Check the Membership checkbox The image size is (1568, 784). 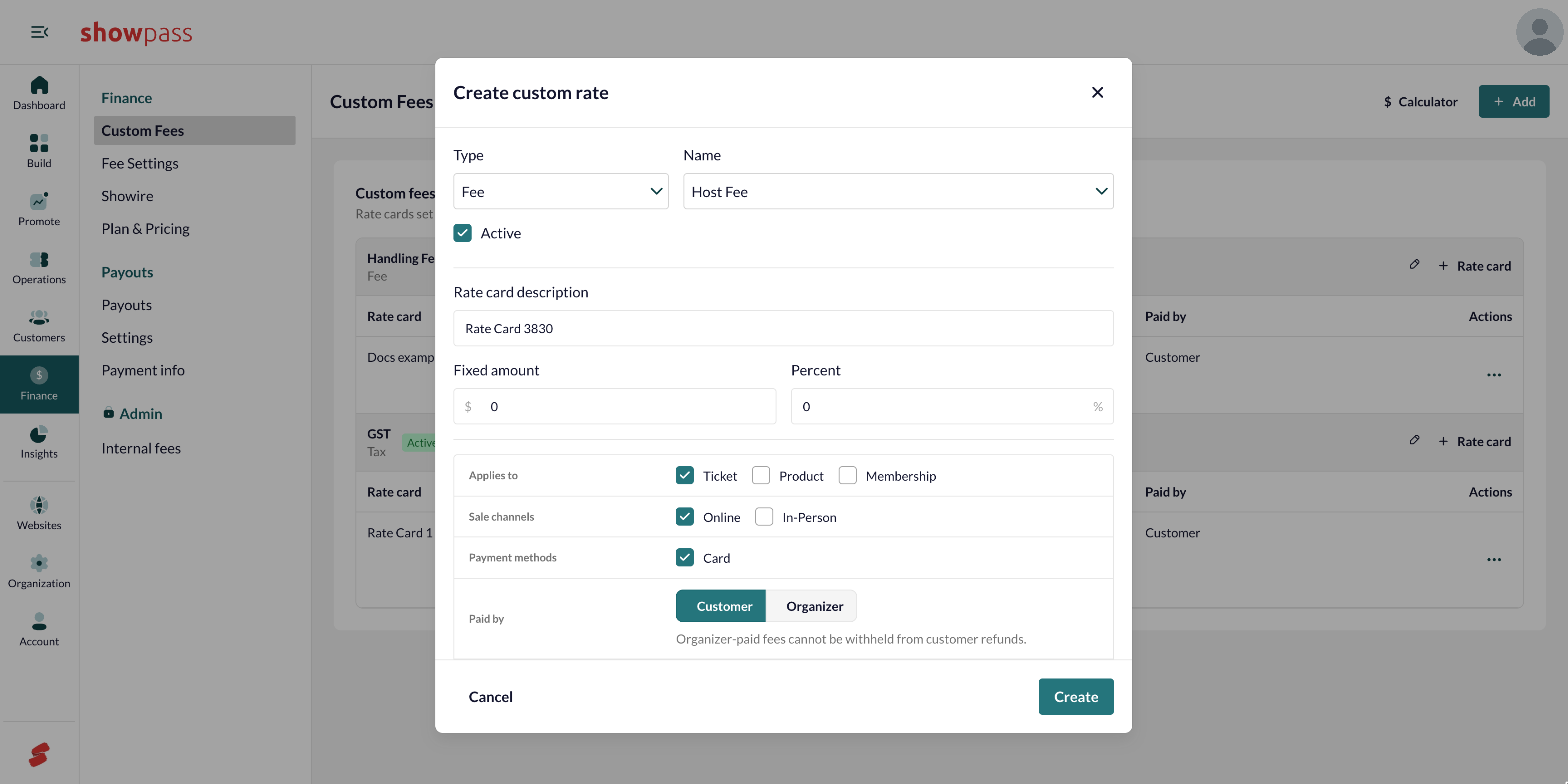pyautogui.click(x=847, y=475)
